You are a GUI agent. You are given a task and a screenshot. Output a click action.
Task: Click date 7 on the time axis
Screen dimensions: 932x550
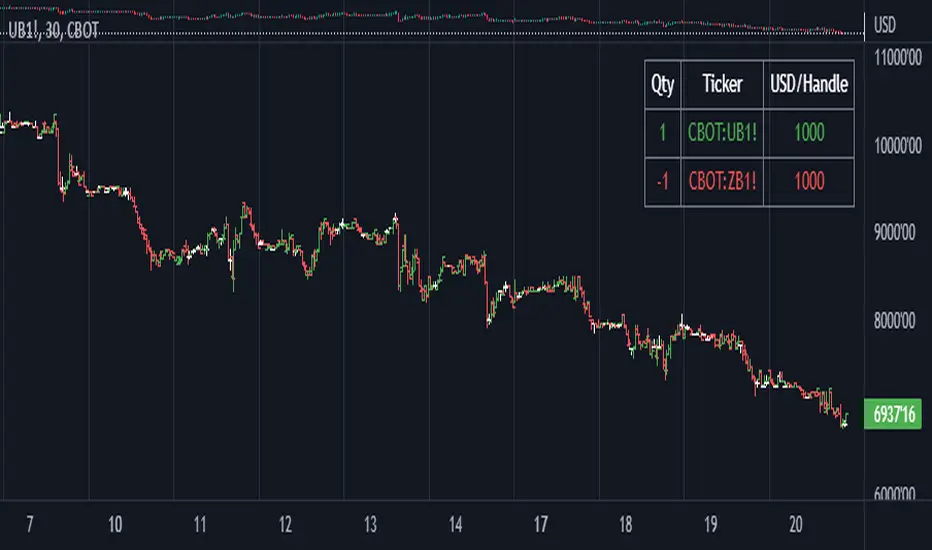(30, 526)
